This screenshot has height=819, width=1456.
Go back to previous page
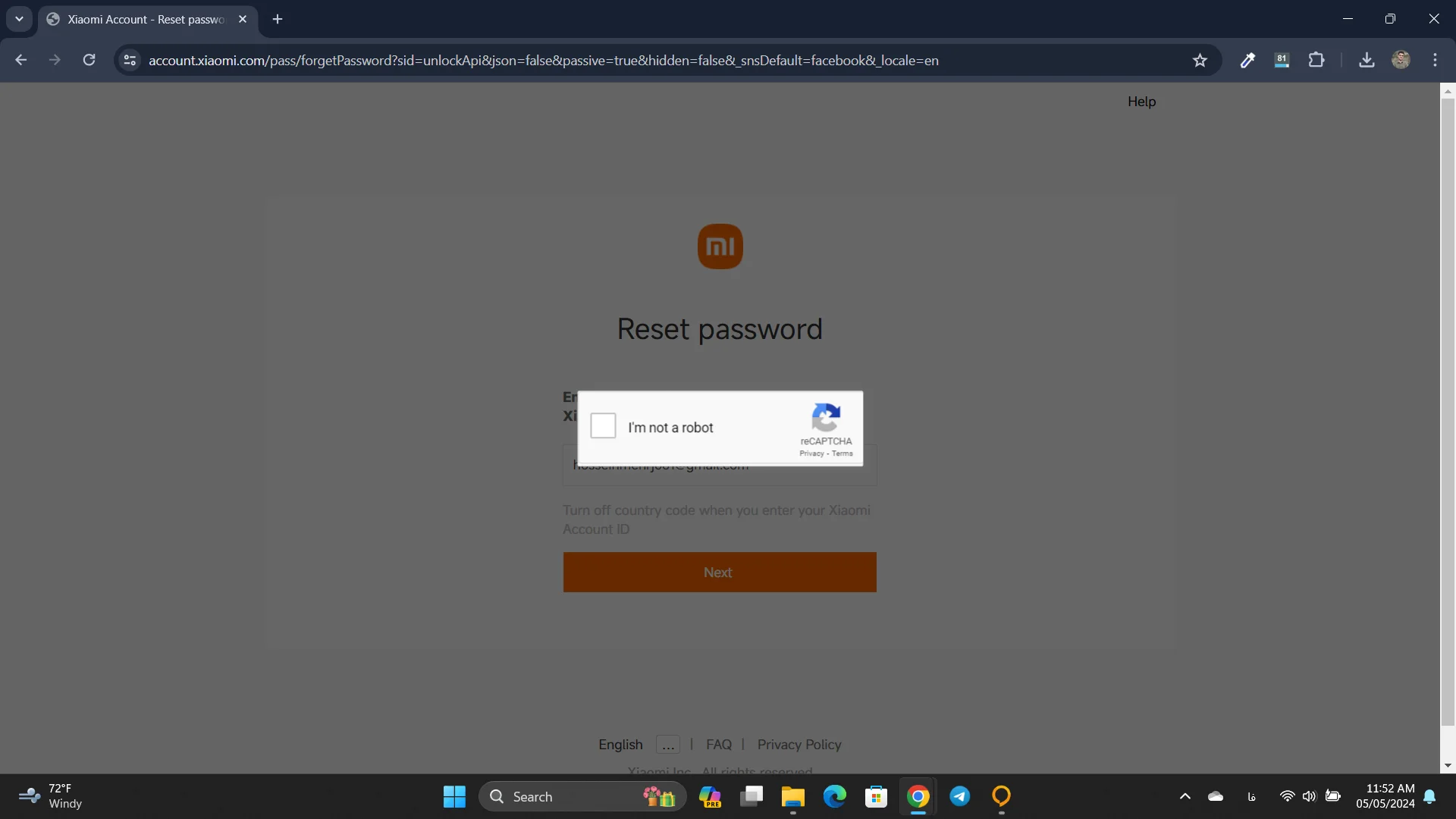[21, 60]
